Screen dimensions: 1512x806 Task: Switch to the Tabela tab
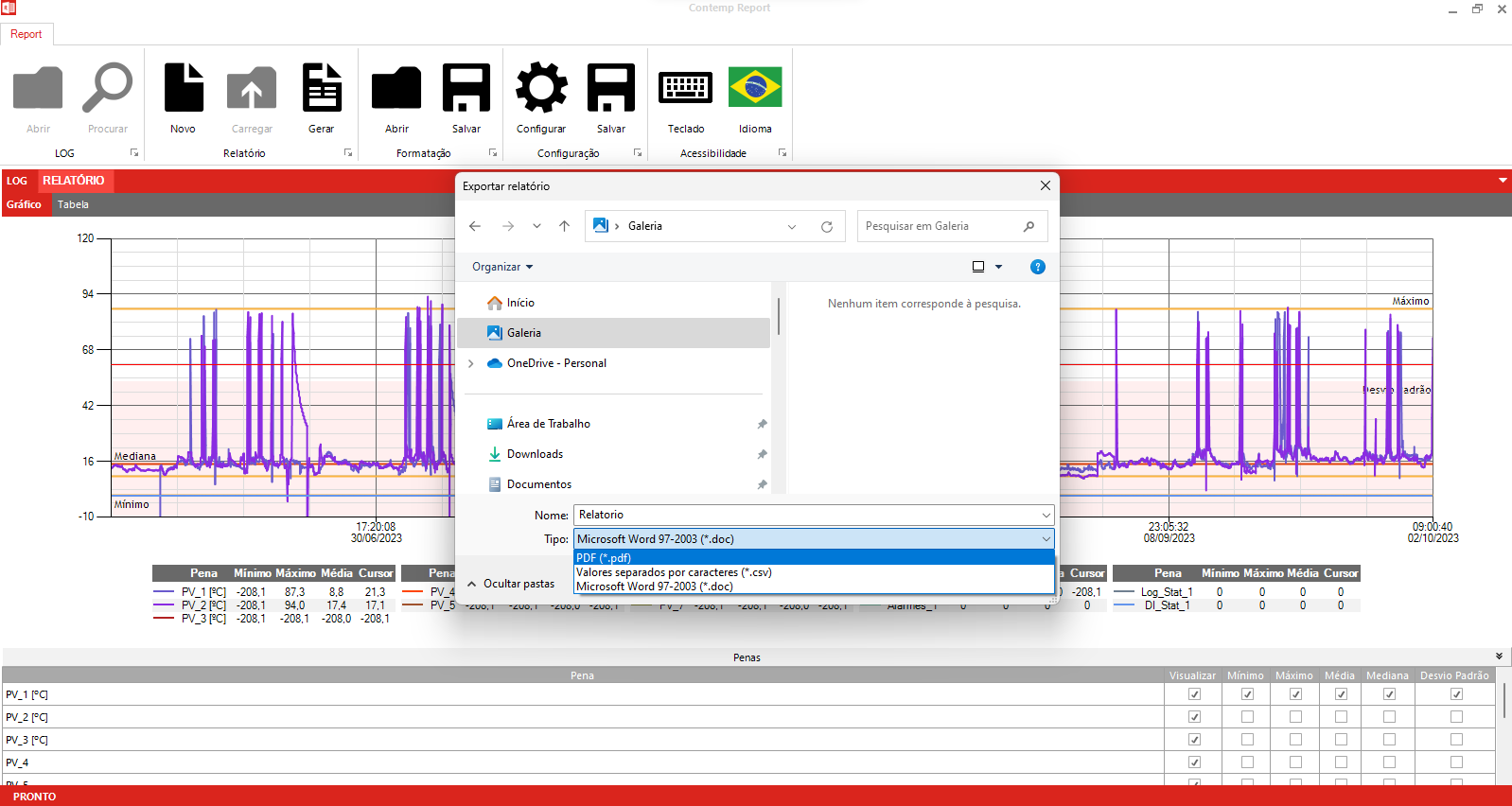pyautogui.click(x=73, y=204)
